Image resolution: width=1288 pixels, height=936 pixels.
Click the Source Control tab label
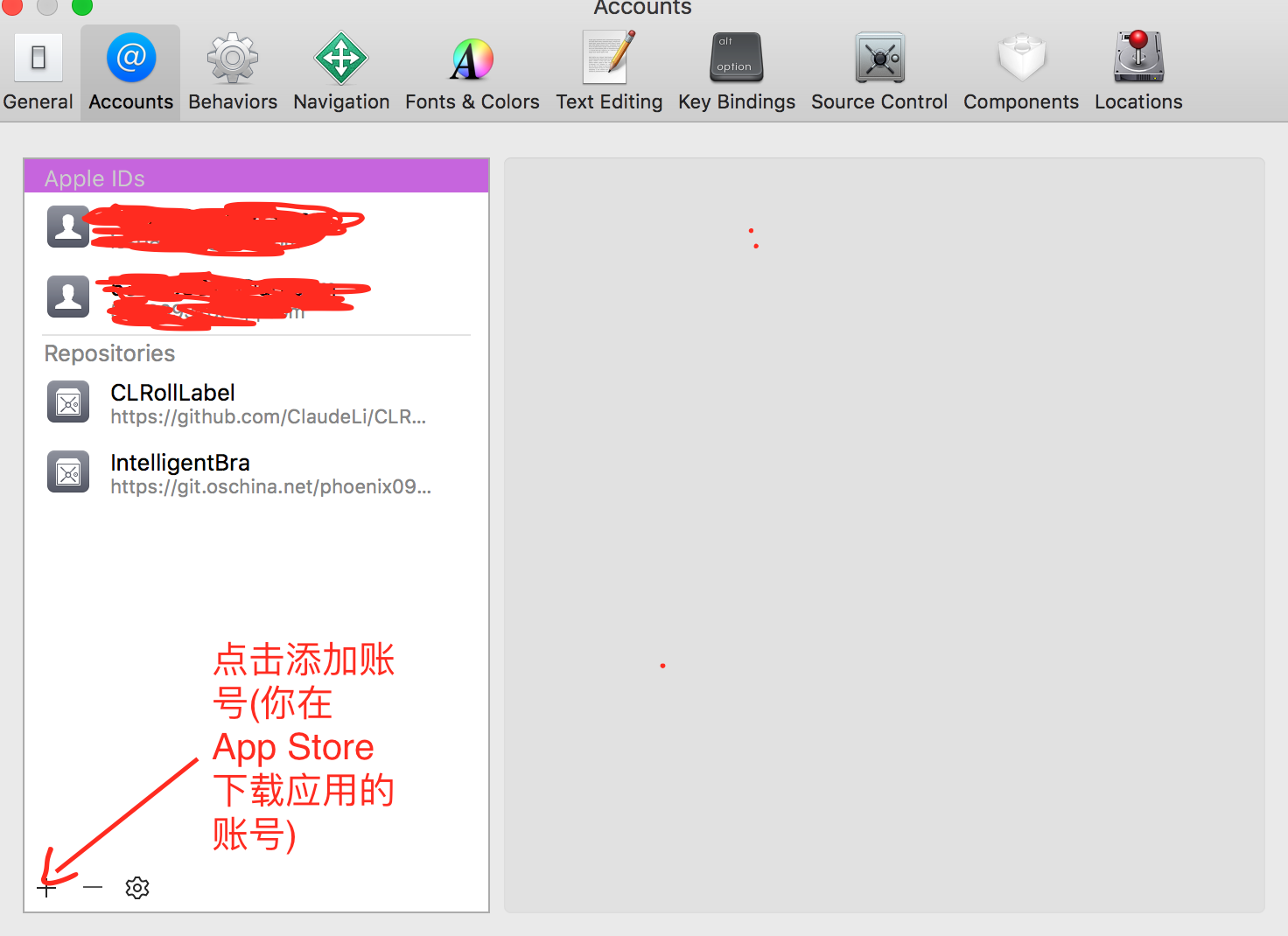(x=879, y=101)
